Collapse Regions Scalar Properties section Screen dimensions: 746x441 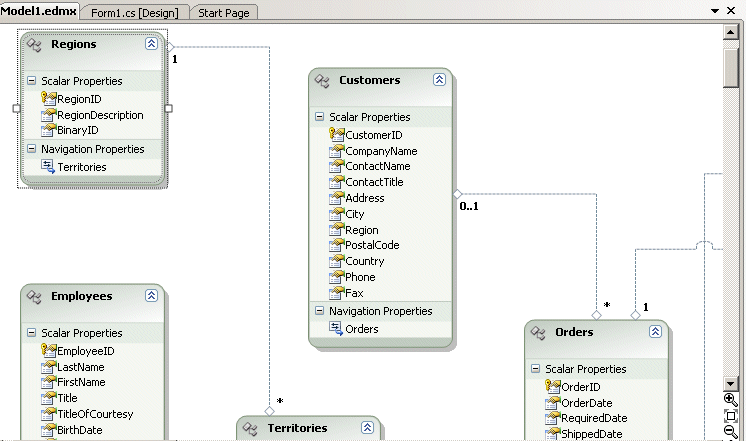click(31, 80)
